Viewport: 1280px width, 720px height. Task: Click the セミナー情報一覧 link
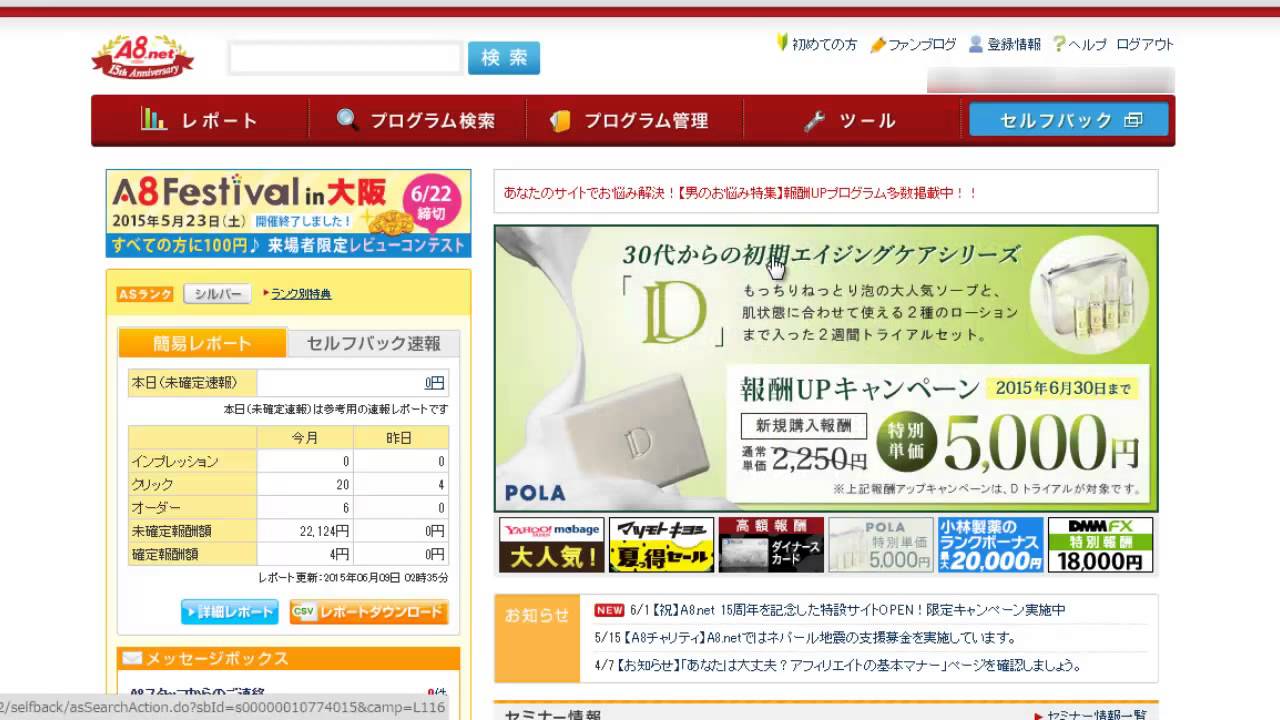[1096, 715]
